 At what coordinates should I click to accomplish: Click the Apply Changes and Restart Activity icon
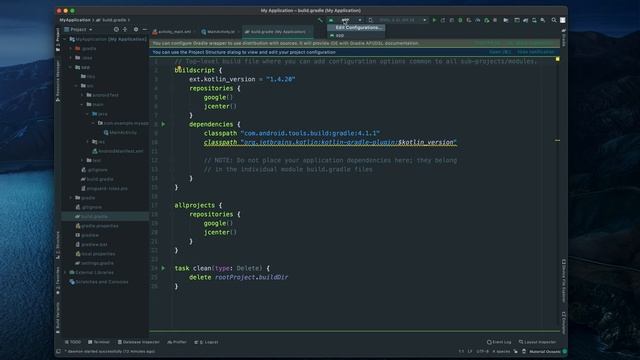click(x=443, y=20)
